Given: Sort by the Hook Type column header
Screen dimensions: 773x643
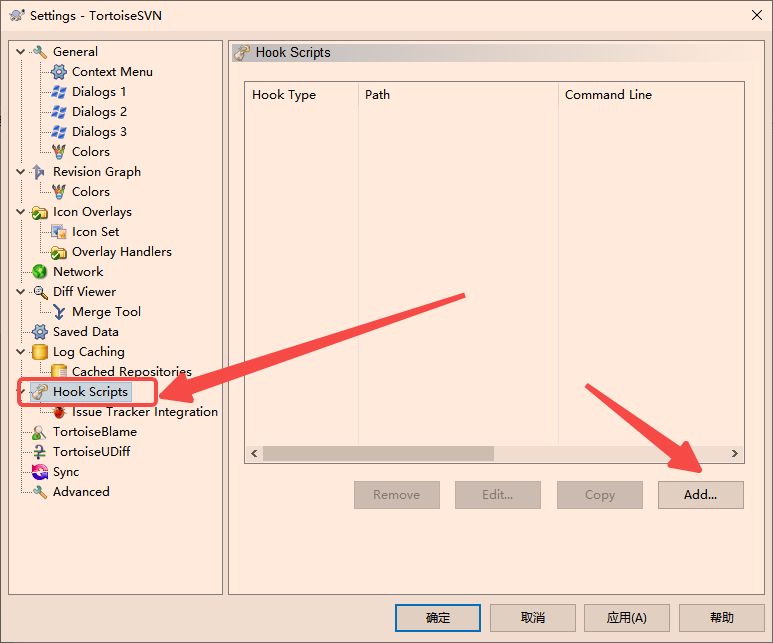Looking at the screenshot, I should [x=302, y=95].
